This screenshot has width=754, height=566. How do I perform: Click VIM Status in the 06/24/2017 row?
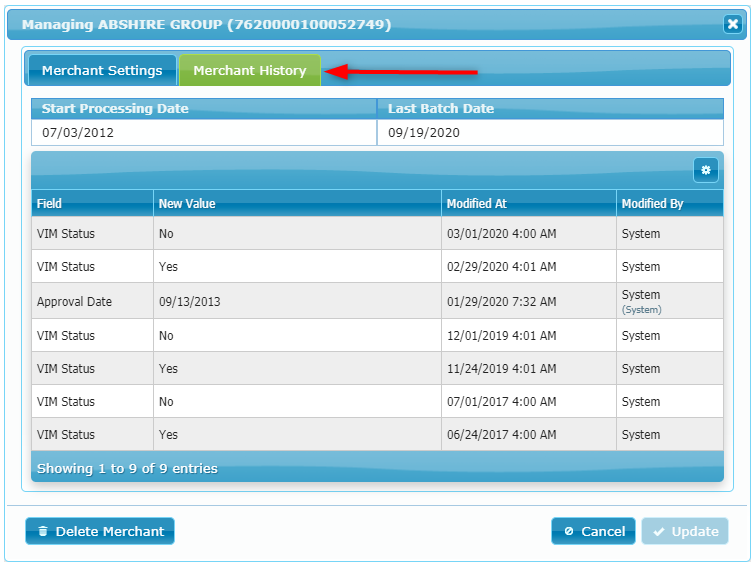[x=66, y=434]
